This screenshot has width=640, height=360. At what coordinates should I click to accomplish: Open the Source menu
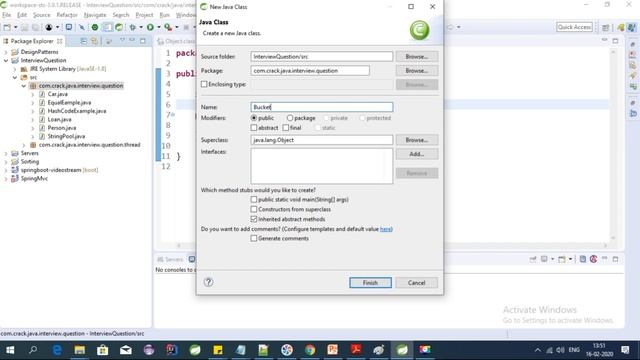click(42, 15)
